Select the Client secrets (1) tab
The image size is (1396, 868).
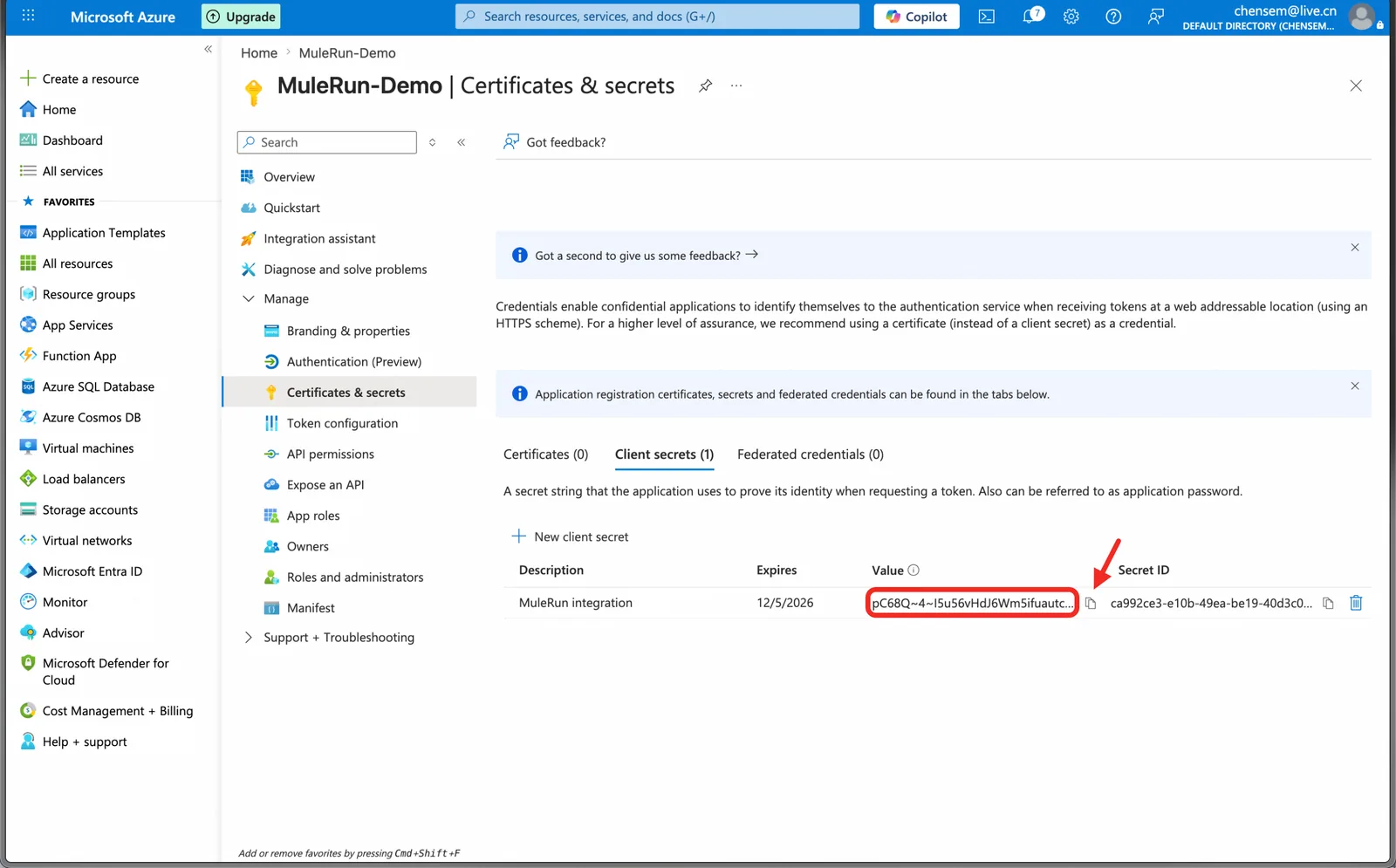664,455
